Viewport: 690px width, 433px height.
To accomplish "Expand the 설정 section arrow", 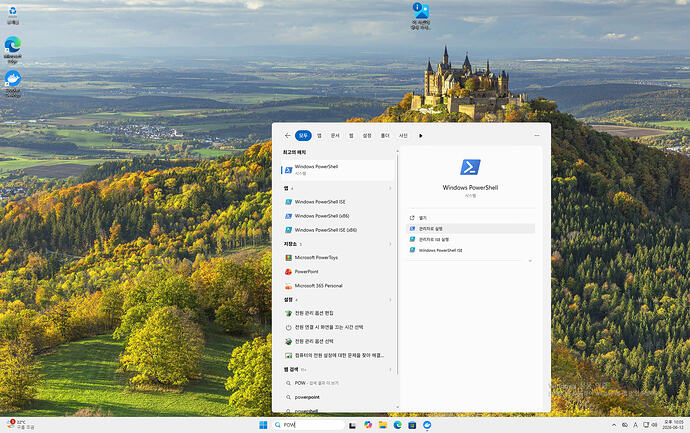I will pyautogui.click(x=390, y=300).
